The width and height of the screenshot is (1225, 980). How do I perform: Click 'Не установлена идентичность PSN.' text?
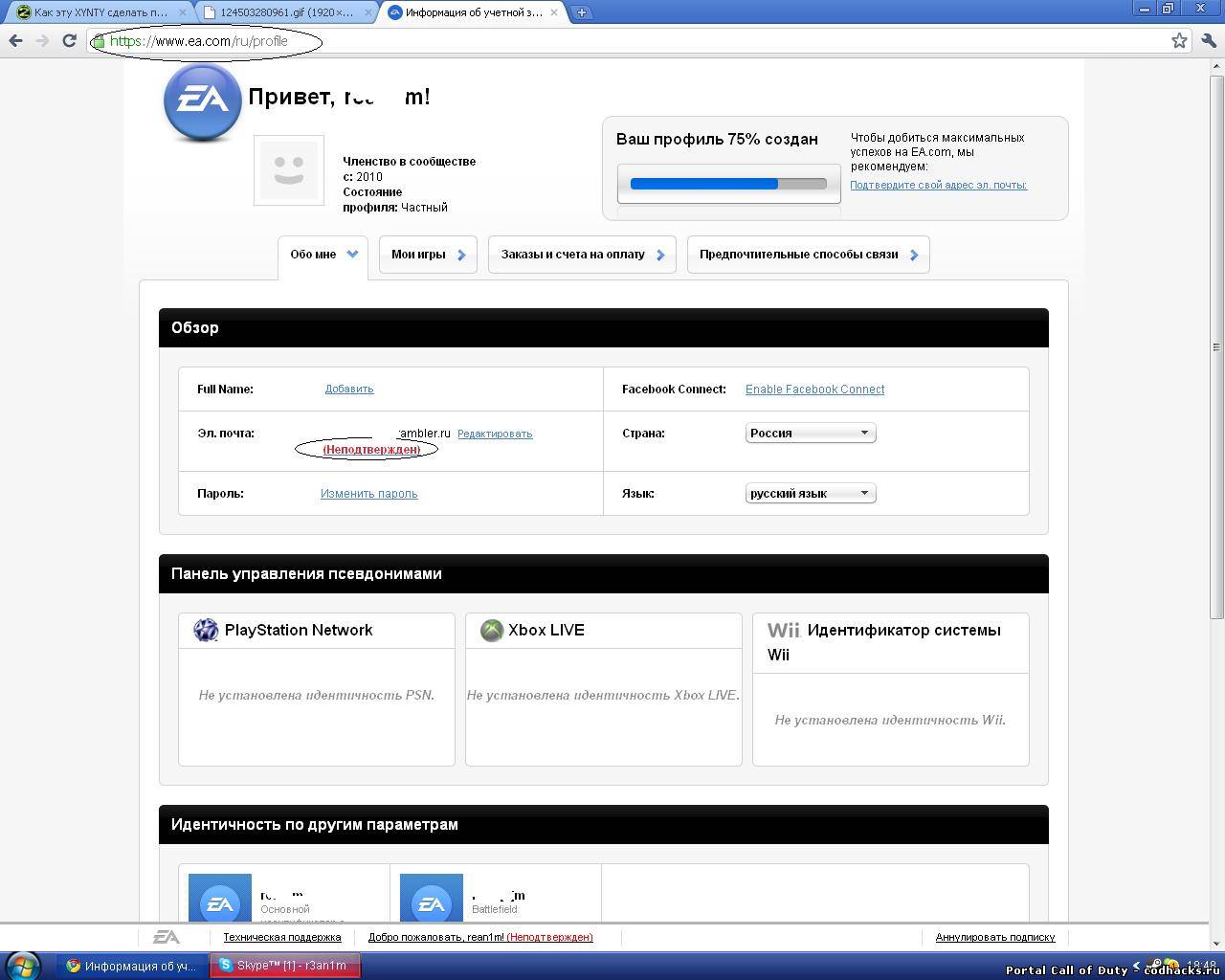tap(317, 695)
